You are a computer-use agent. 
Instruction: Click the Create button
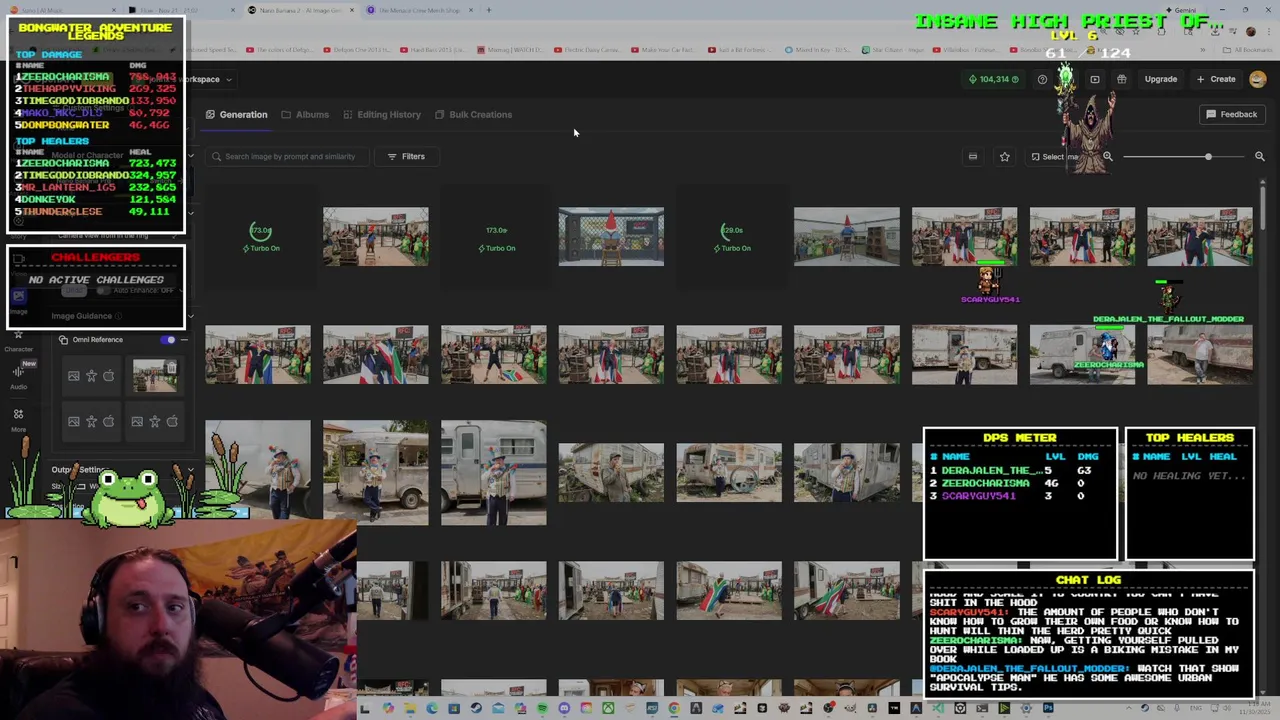tap(1216, 79)
